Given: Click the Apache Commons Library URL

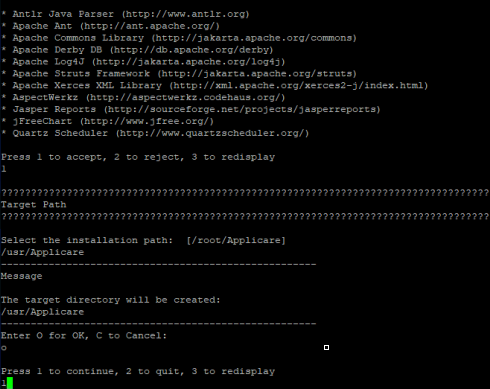Looking at the screenshot, I should [254, 38].
